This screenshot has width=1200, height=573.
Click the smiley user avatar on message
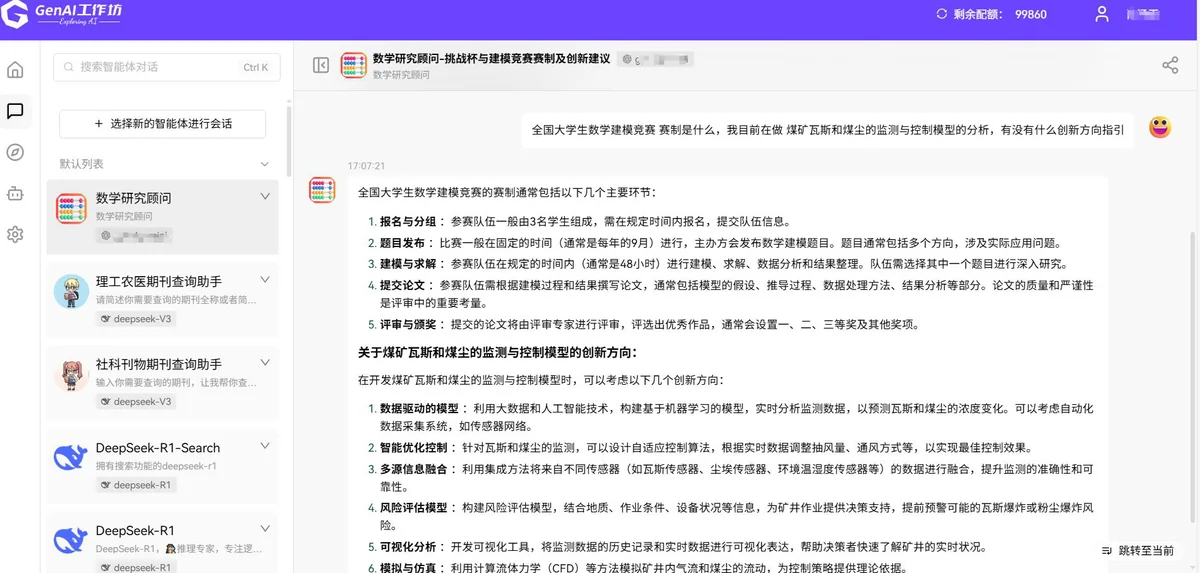click(x=1160, y=127)
